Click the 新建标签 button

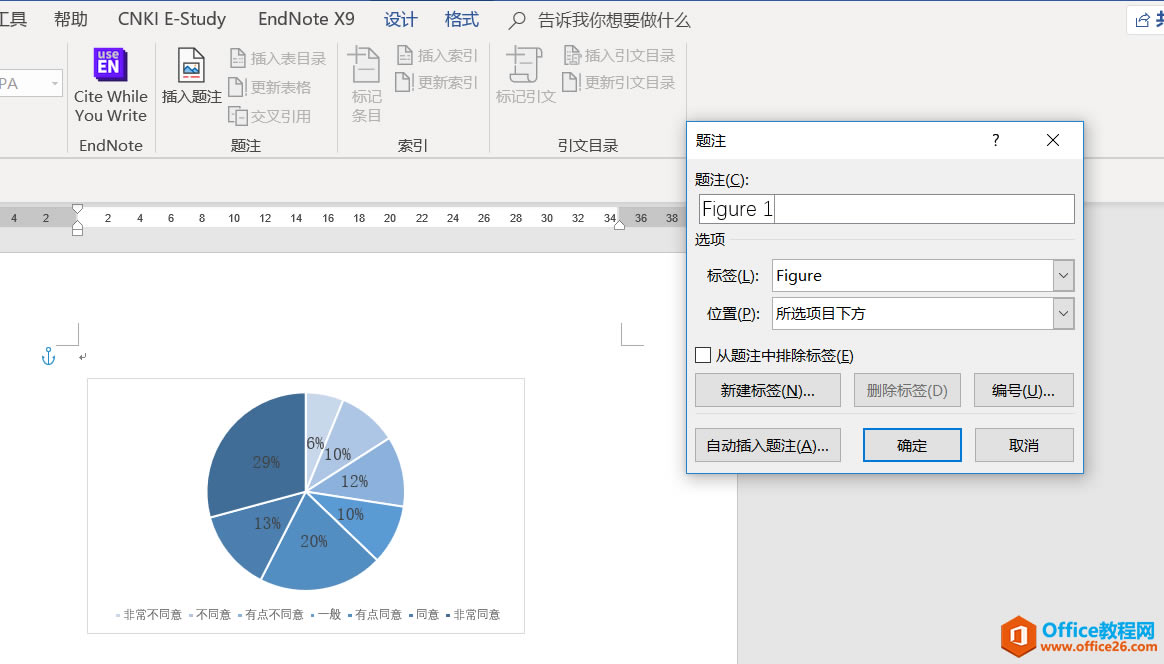(x=767, y=390)
